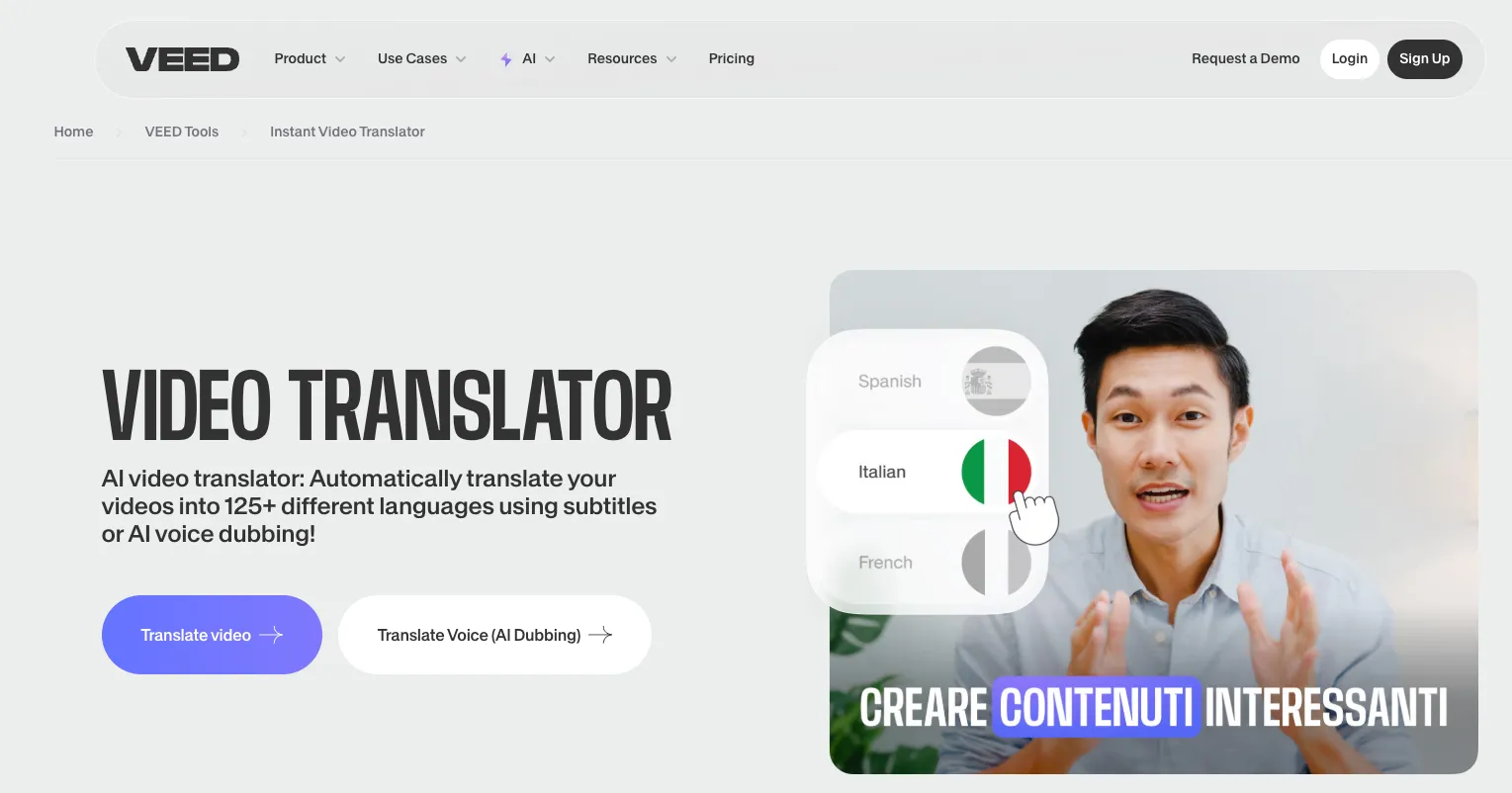This screenshot has width=1512, height=793.
Task: Open the Use Cases menu
Action: pos(412,58)
